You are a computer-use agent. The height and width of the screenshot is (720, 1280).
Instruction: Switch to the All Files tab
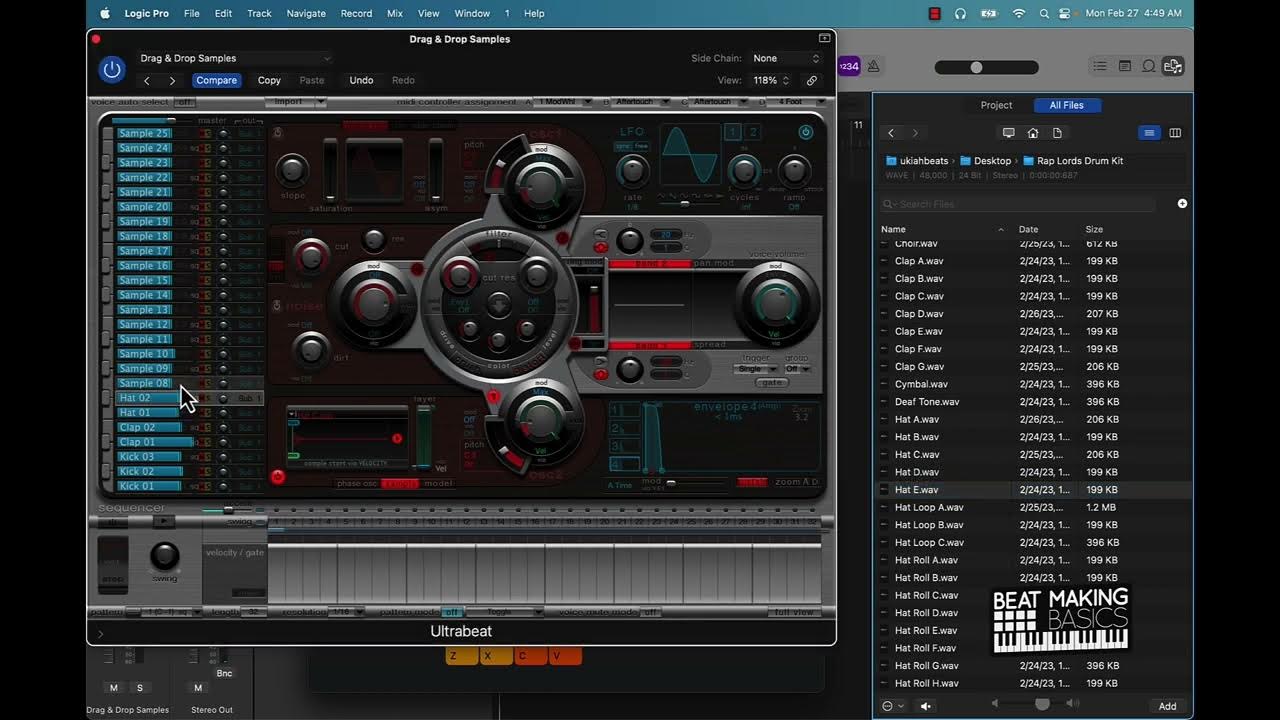click(1066, 105)
